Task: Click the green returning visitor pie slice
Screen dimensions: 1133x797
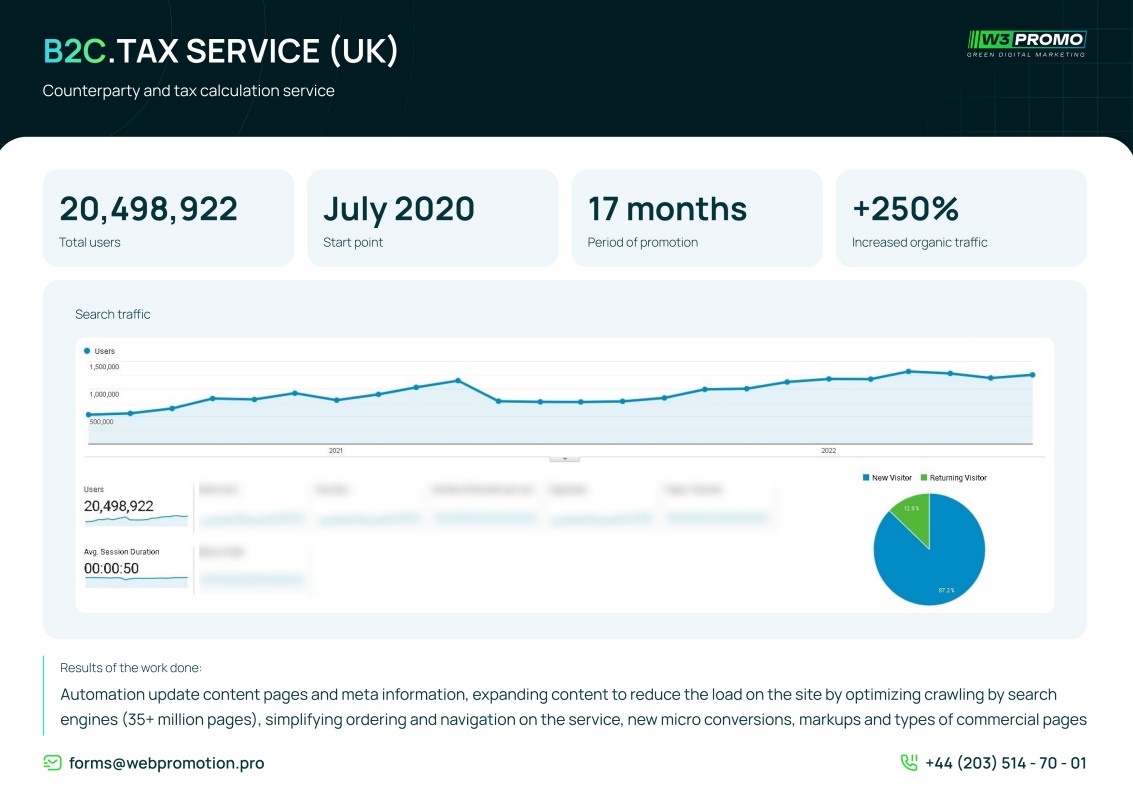Action: click(x=914, y=515)
